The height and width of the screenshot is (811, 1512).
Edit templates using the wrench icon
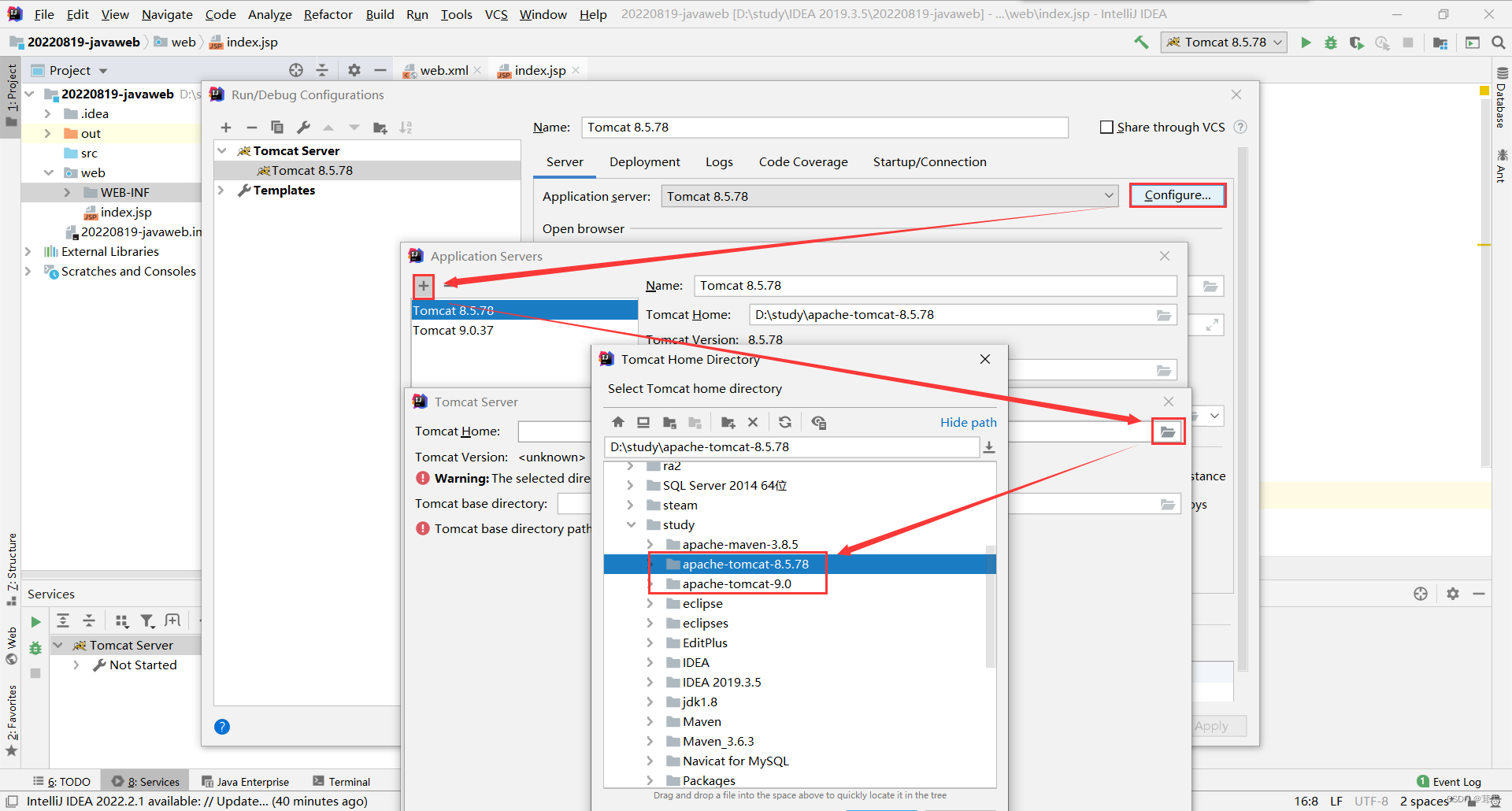[x=303, y=128]
